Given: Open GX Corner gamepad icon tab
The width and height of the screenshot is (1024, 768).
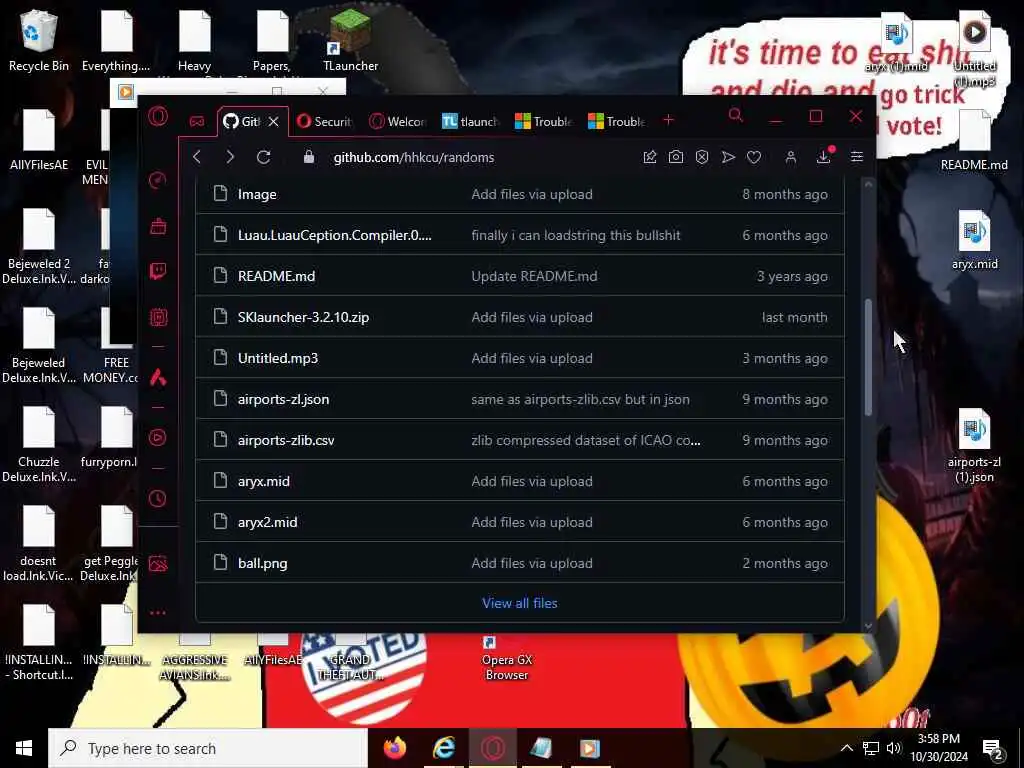Looking at the screenshot, I should (197, 121).
